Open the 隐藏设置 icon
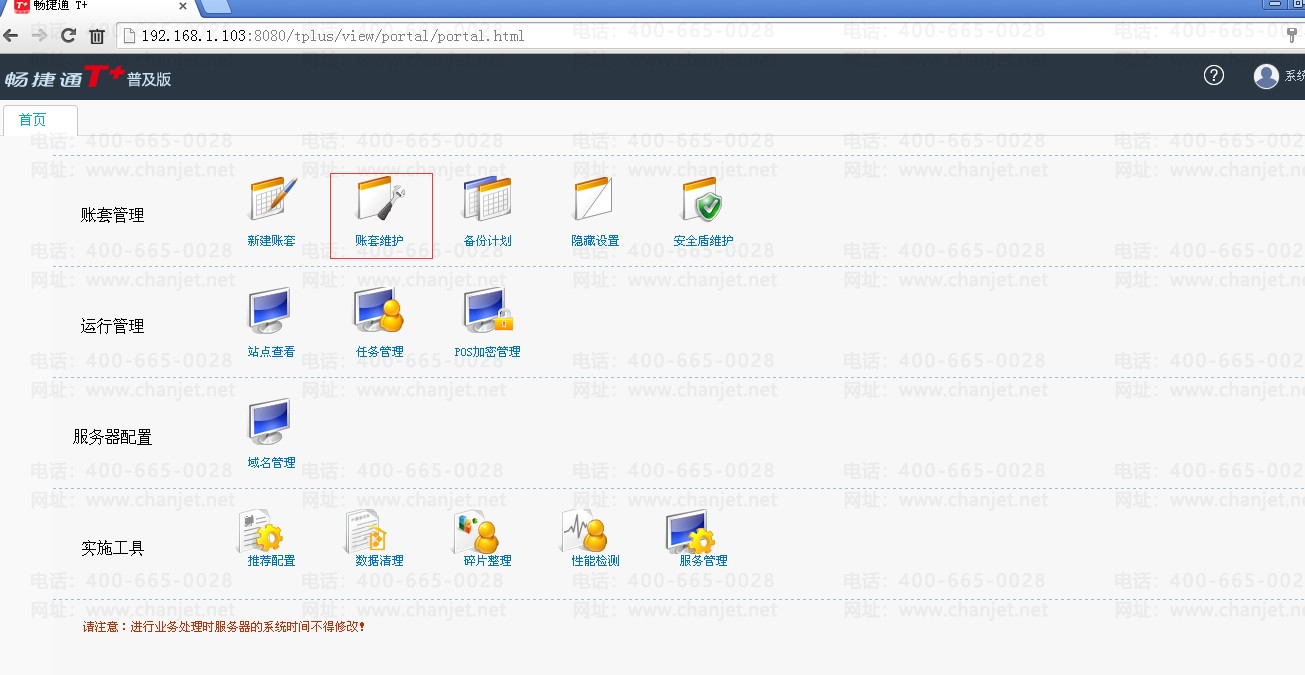 coord(593,199)
